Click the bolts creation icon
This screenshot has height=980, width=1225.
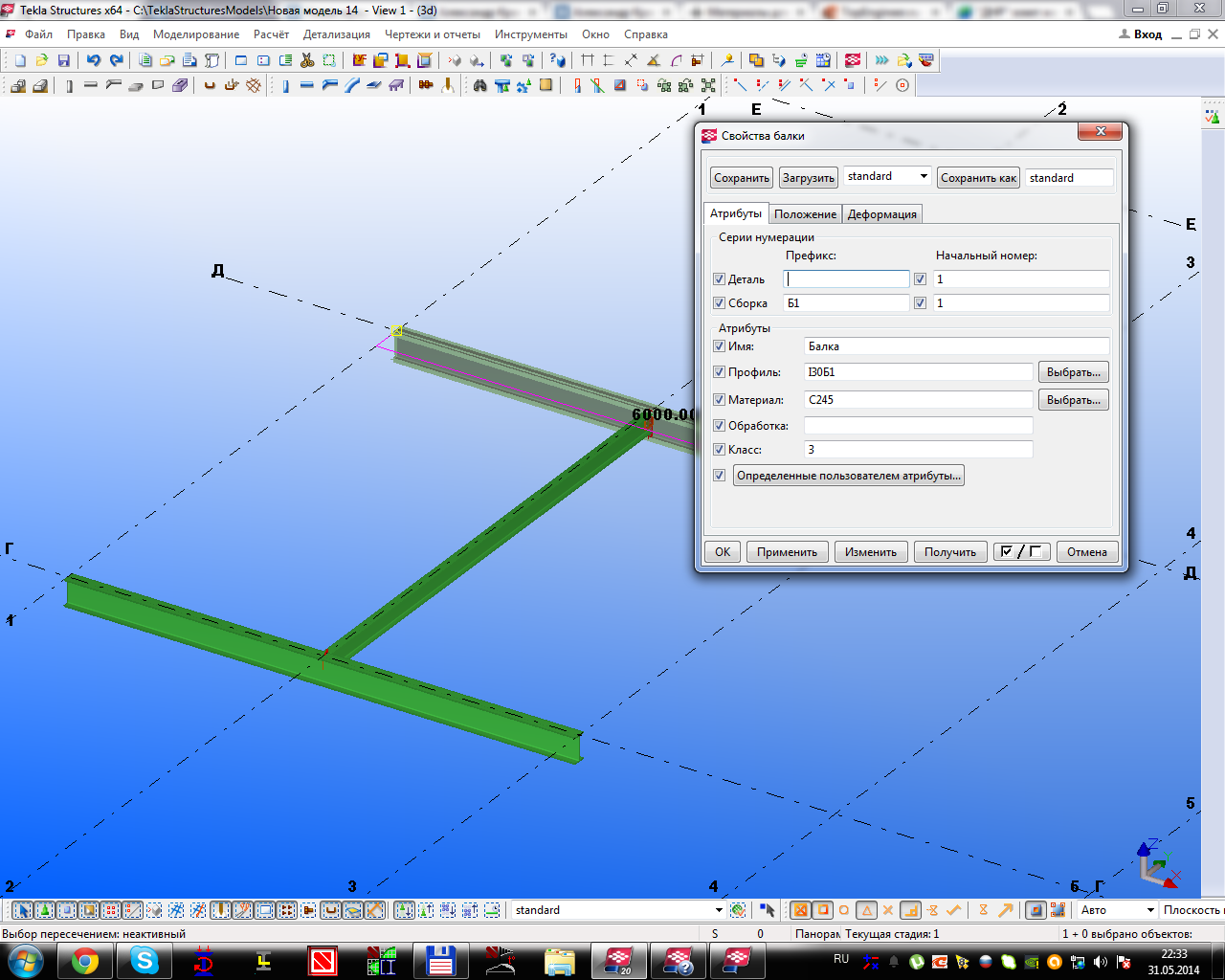coord(426,85)
